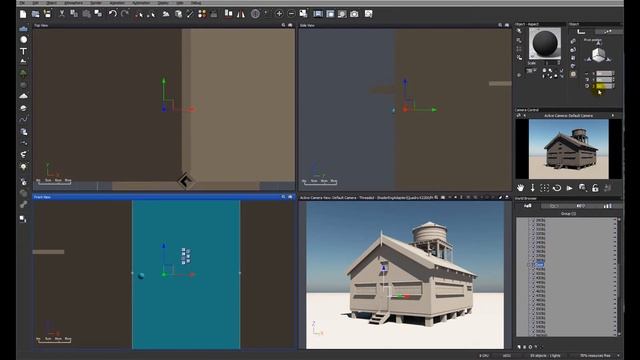Create a new scene with New file icon
Screen dimensions: 640x360
(23, 14)
